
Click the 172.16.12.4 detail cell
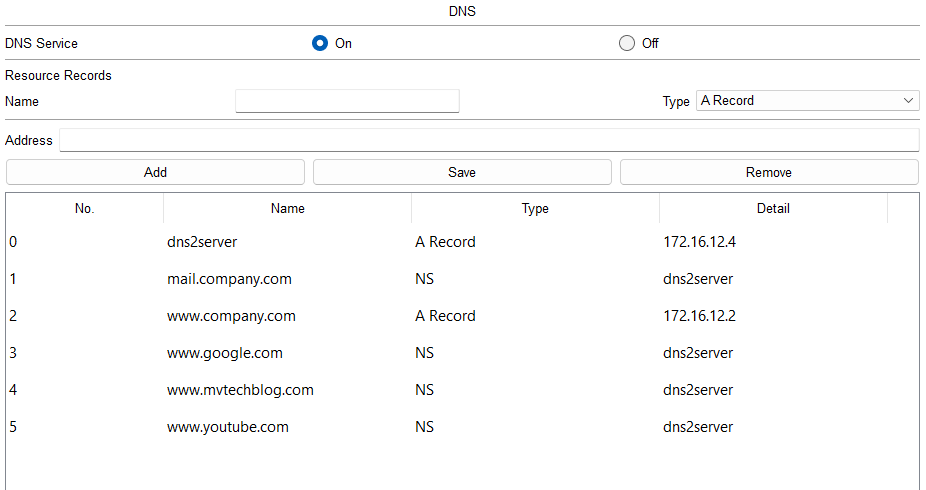[x=699, y=242]
